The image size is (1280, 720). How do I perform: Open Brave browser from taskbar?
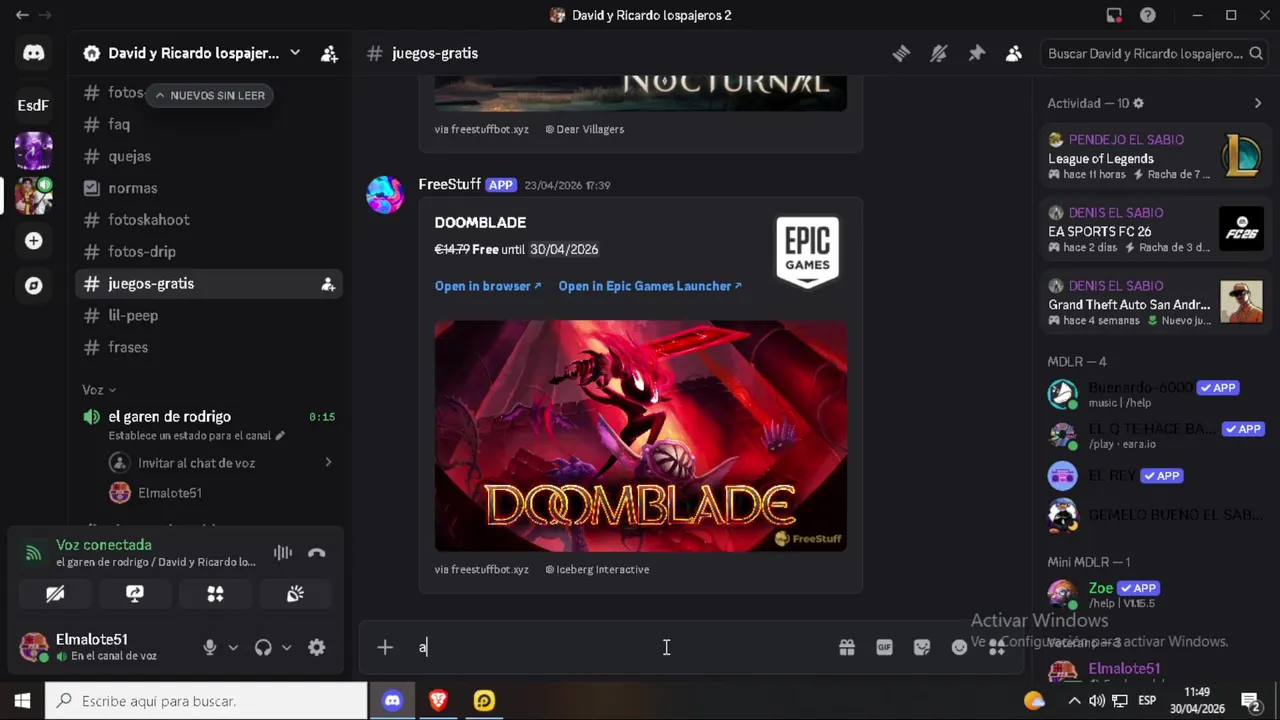click(438, 701)
